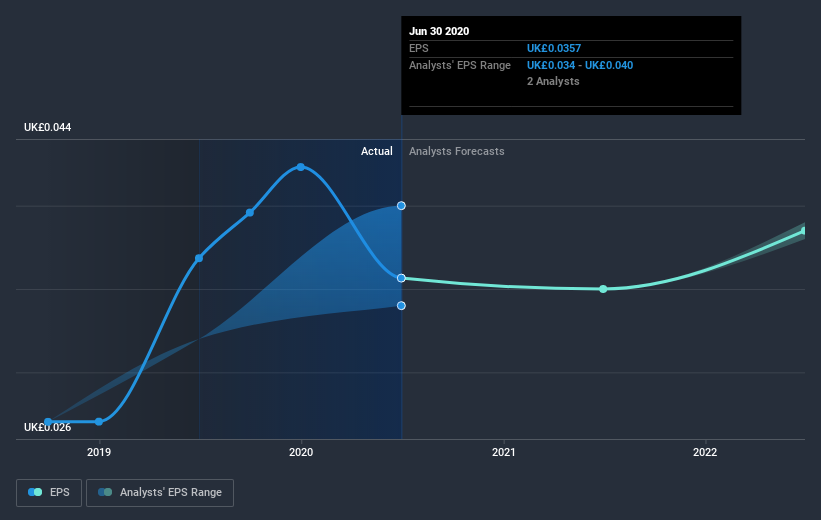The height and width of the screenshot is (520, 821).
Task: Click the 2 Analysts text in tooltip
Action: pyautogui.click(x=553, y=82)
